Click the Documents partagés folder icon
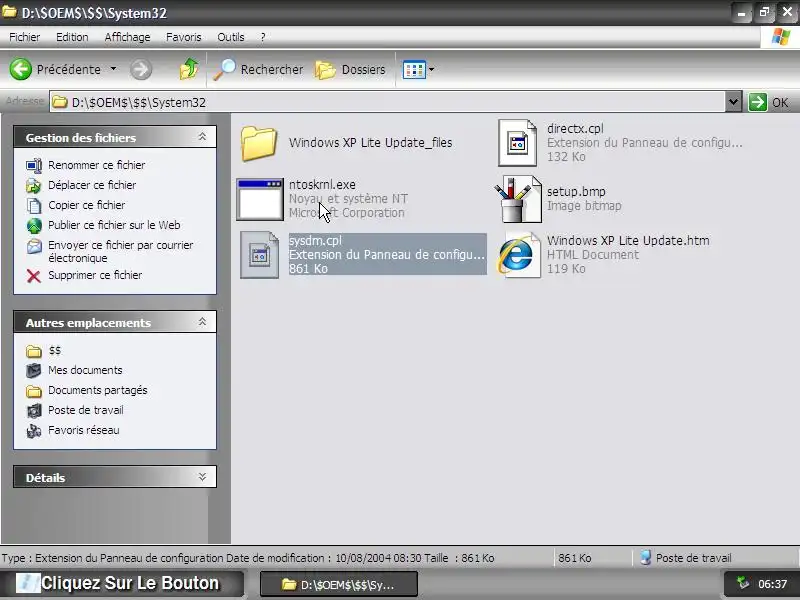Viewport: 800px width, 600px height. 34,391
